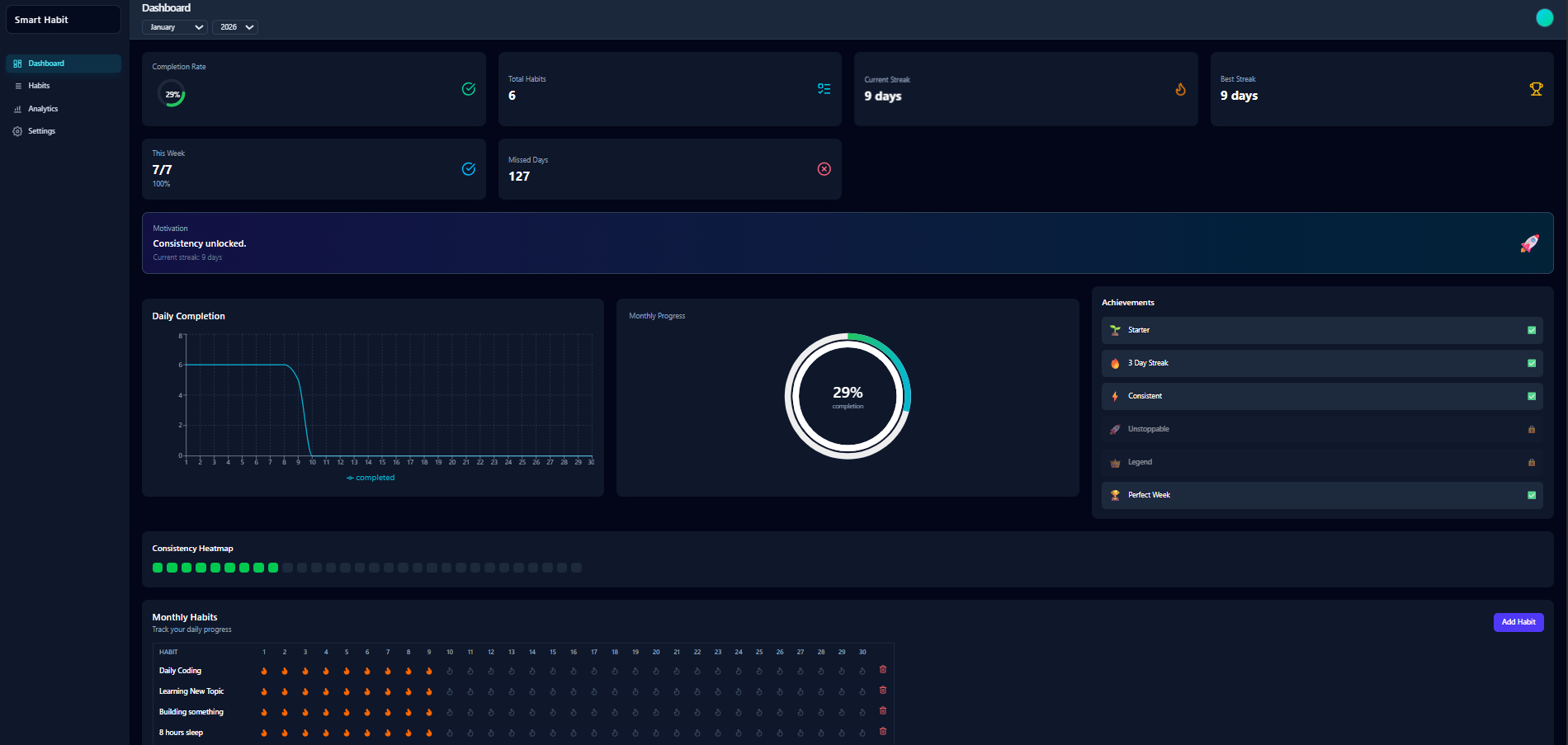Delete the Daily Coding habit
Screen dimensions: 1568x745
883,670
